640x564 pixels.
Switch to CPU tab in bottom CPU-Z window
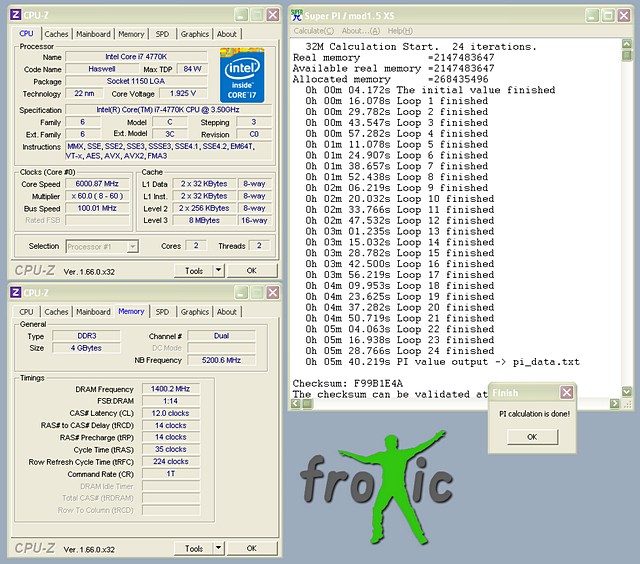(x=26, y=311)
